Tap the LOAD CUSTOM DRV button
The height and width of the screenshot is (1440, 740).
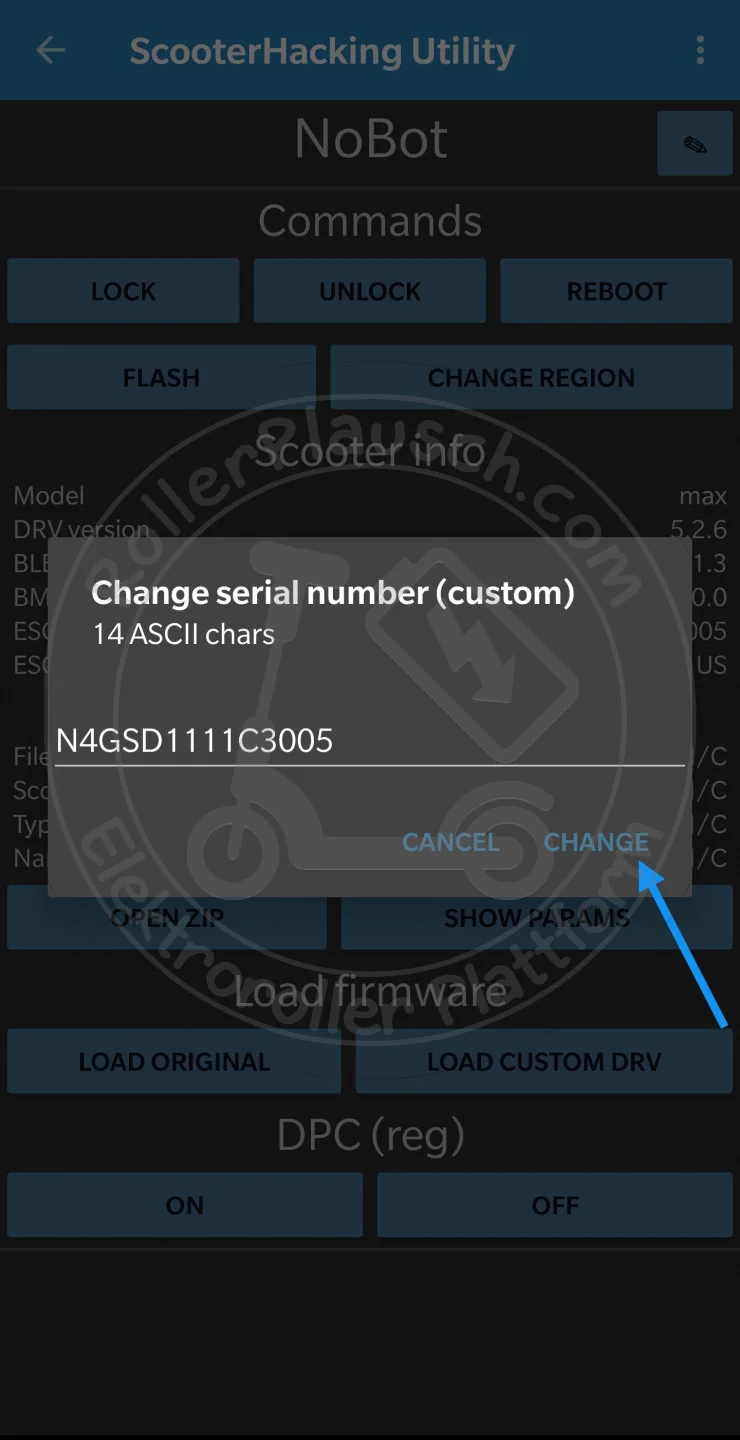pos(544,1061)
